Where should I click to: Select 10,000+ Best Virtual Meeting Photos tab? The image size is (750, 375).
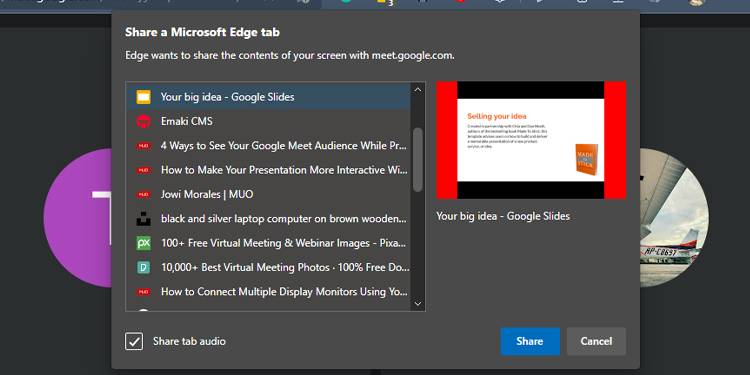(x=268, y=267)
